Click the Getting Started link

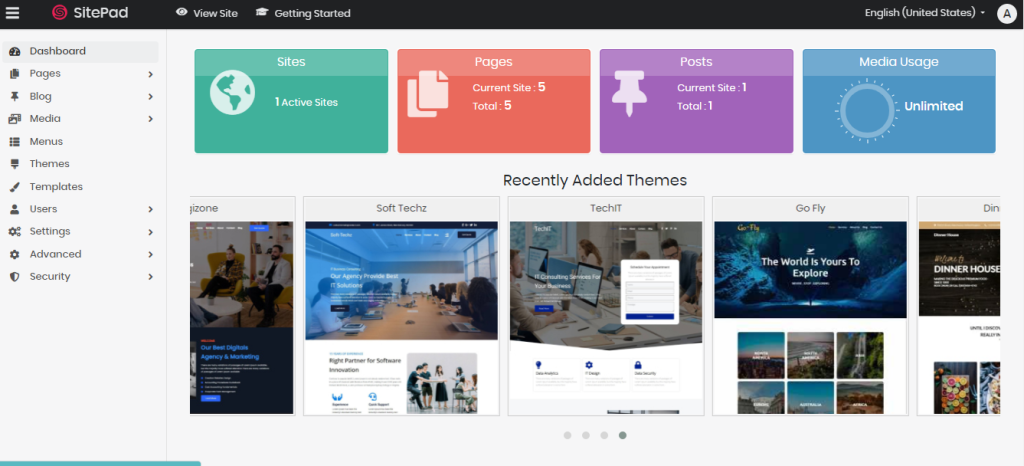(312, 13)
